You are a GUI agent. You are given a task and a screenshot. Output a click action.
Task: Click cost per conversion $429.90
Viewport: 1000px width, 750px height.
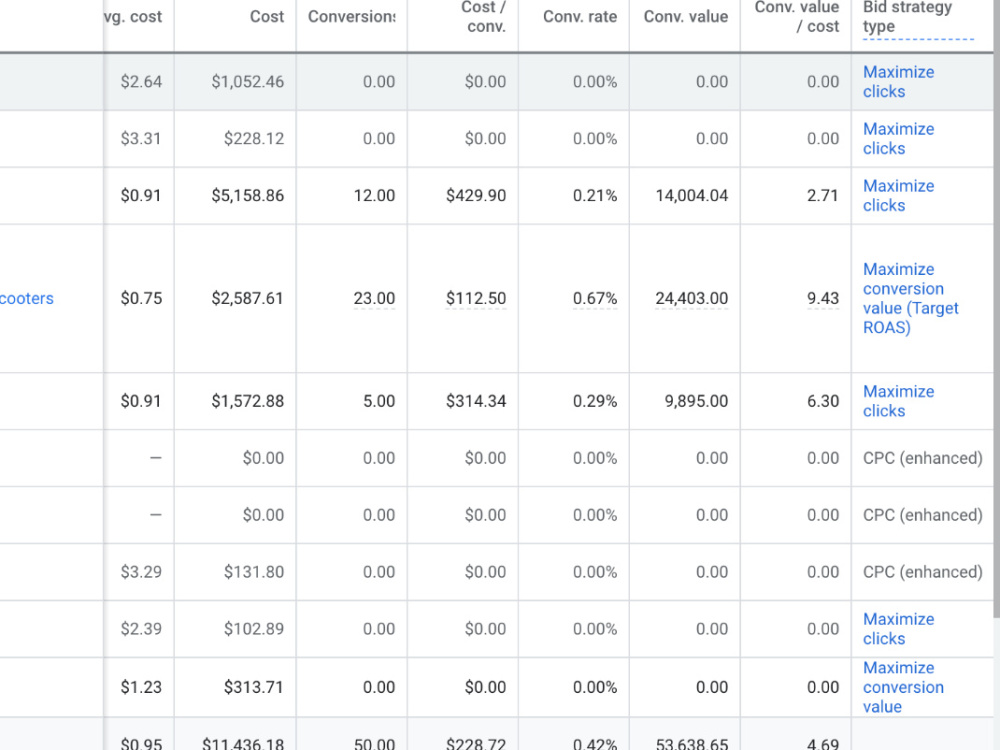(476, 195)
